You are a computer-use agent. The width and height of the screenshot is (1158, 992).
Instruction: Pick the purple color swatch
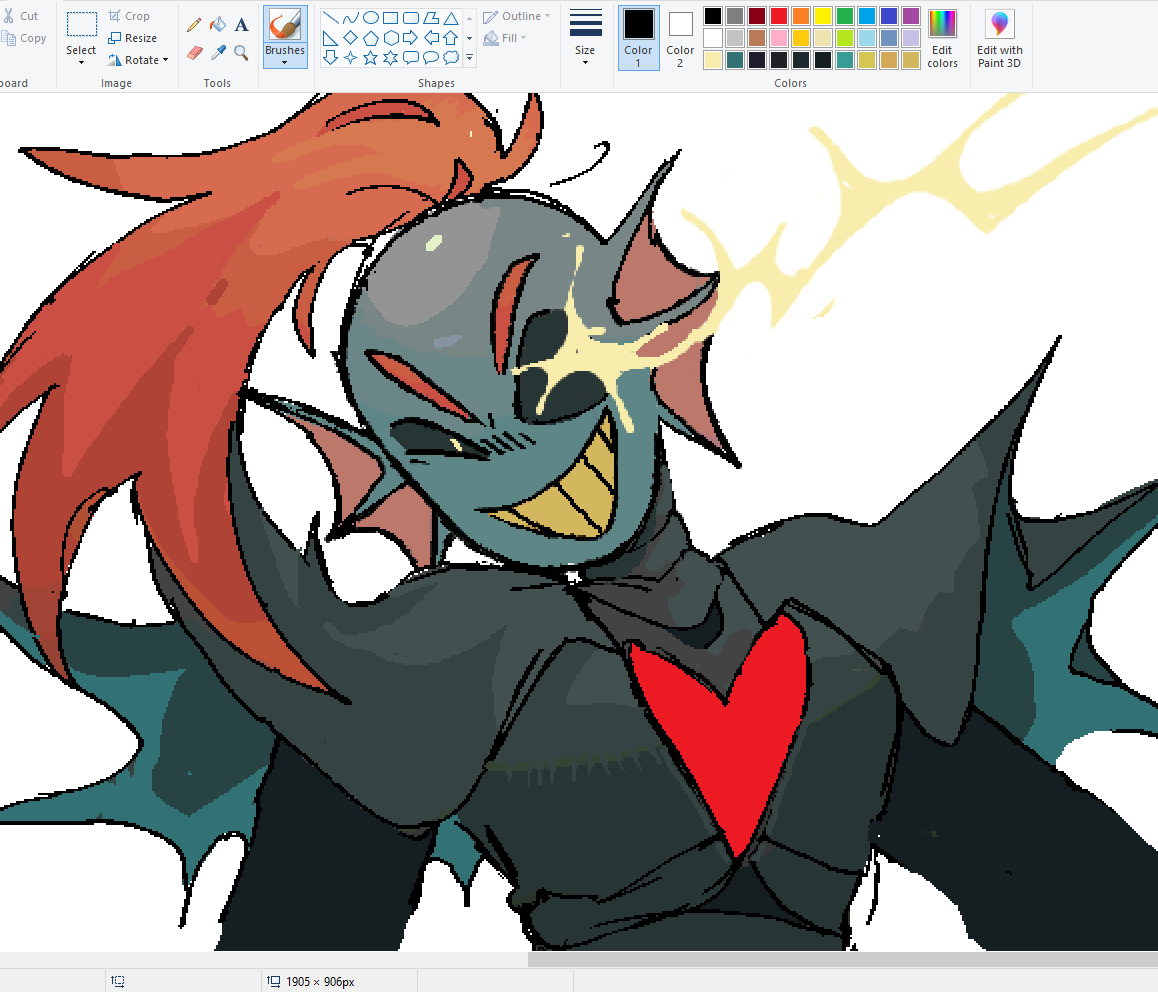[x=911, y=16]
